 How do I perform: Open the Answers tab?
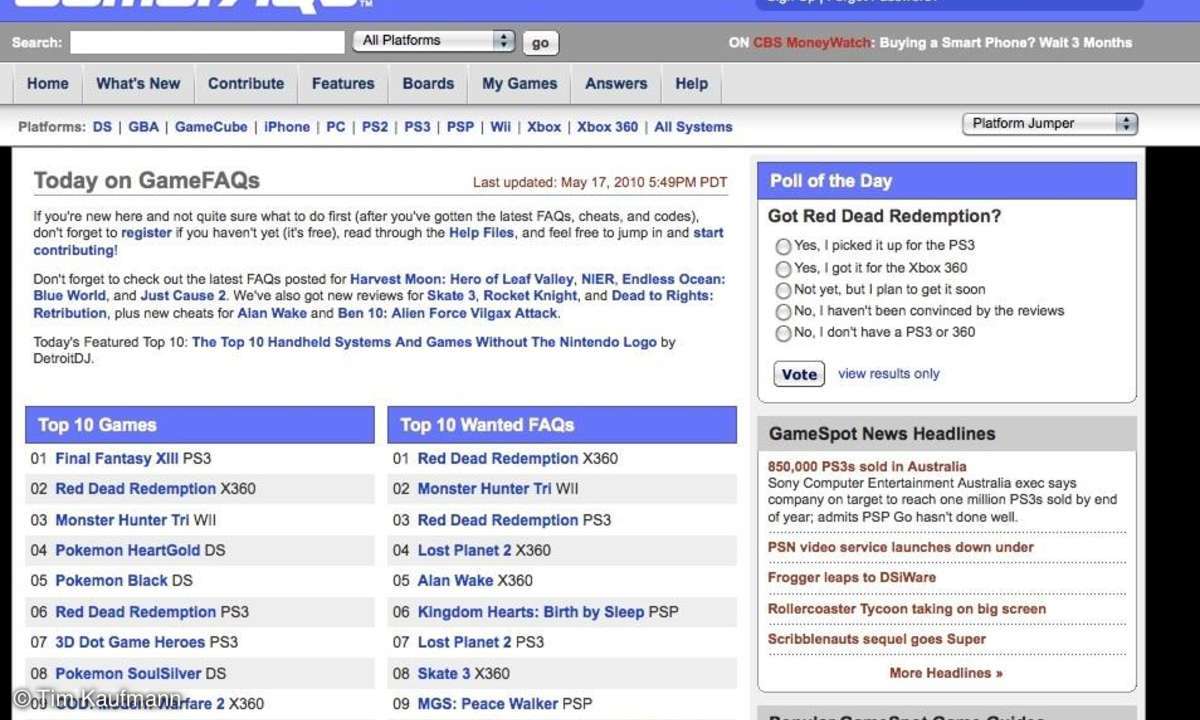point(616,84)
